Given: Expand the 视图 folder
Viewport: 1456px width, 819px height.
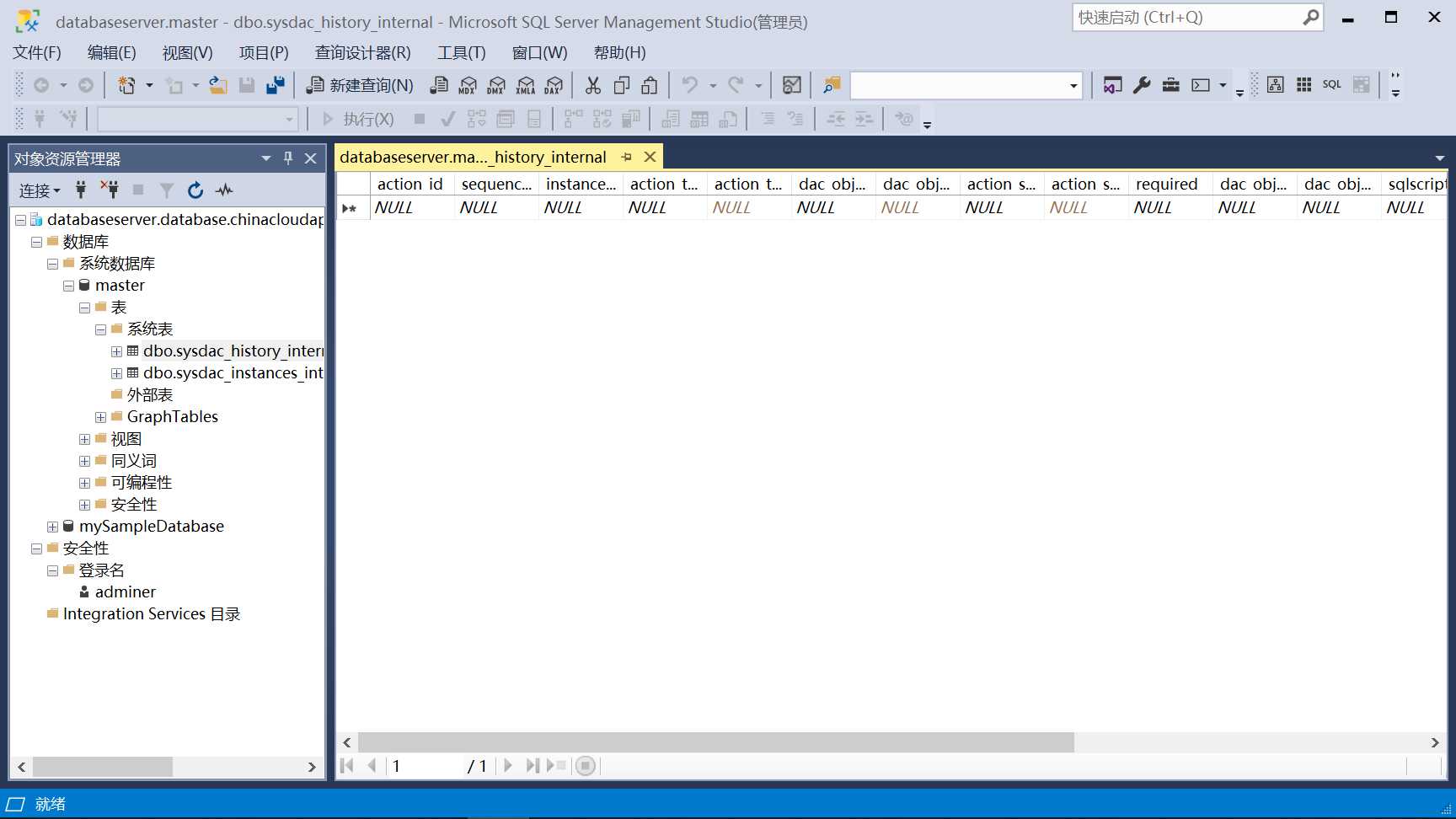Looking at the screenshot, I should (84, 439).
